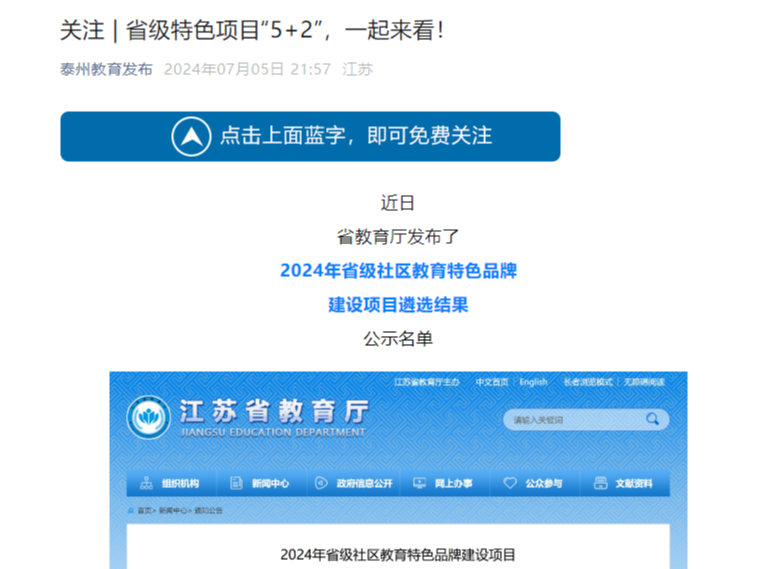Open the 通知公告 breadcrumb item

click(209, 510)
